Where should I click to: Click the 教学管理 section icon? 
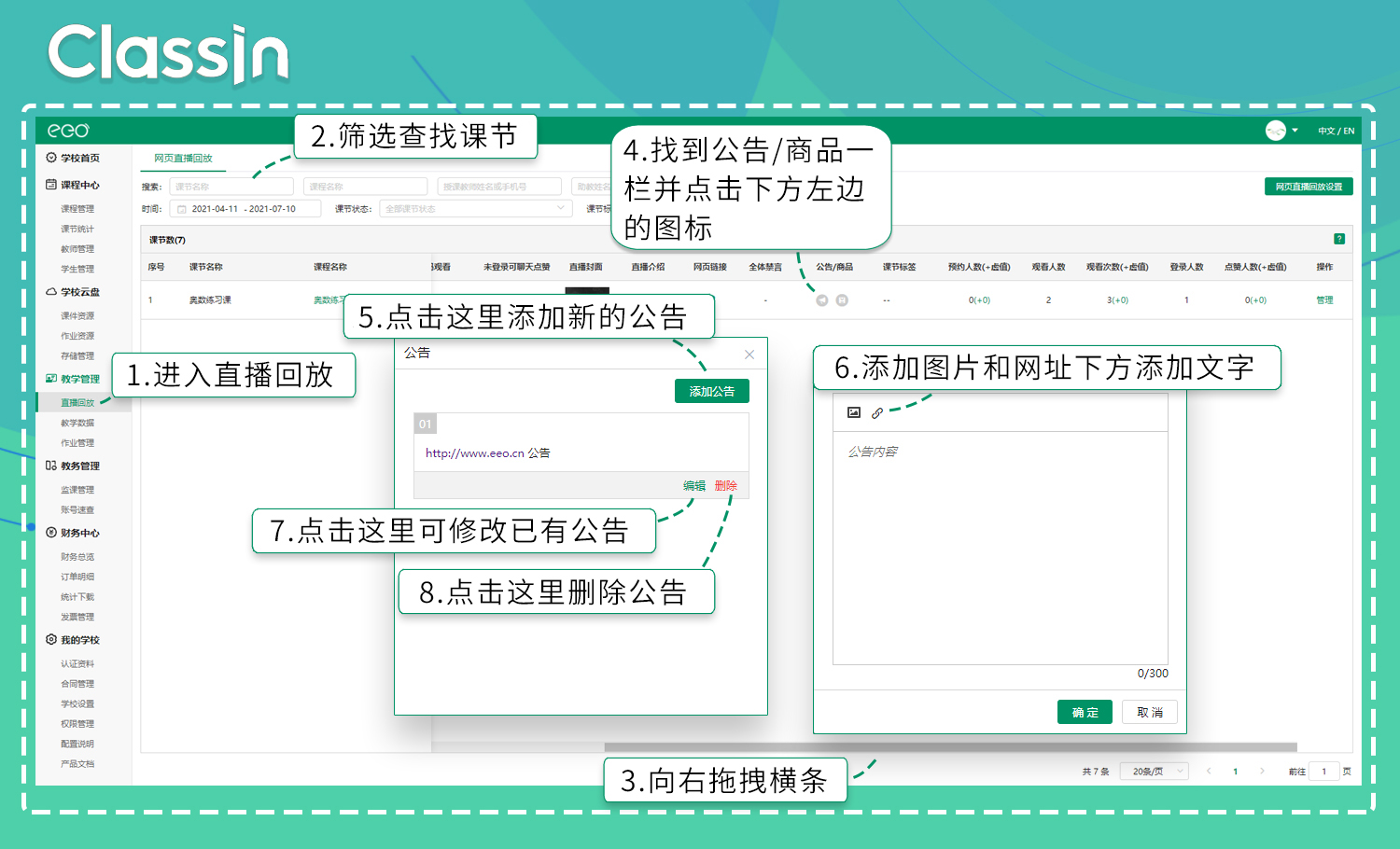(51, 379)
